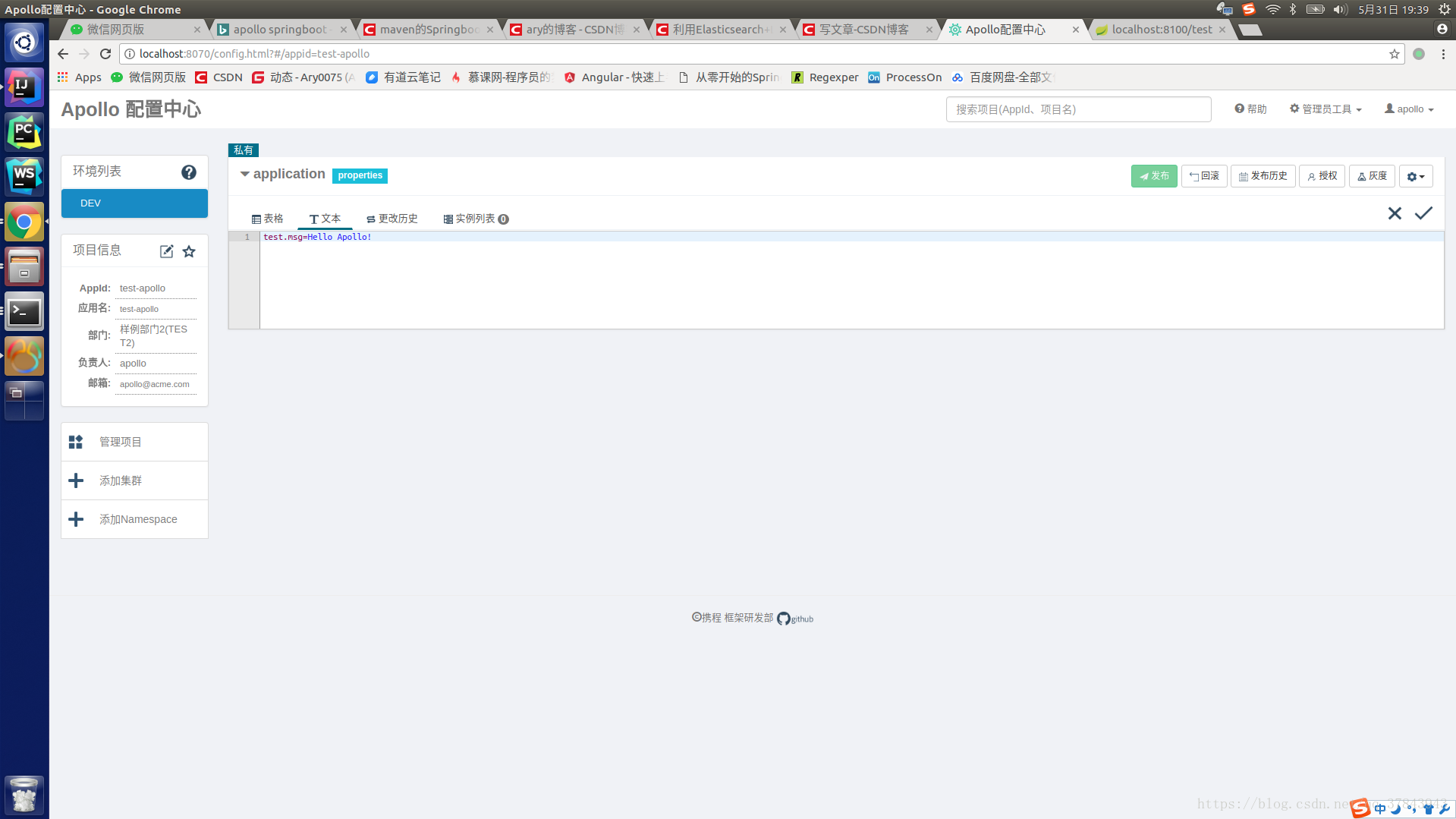
Task: Cancel editing with the X icon
Action: tap(1395, 213)
